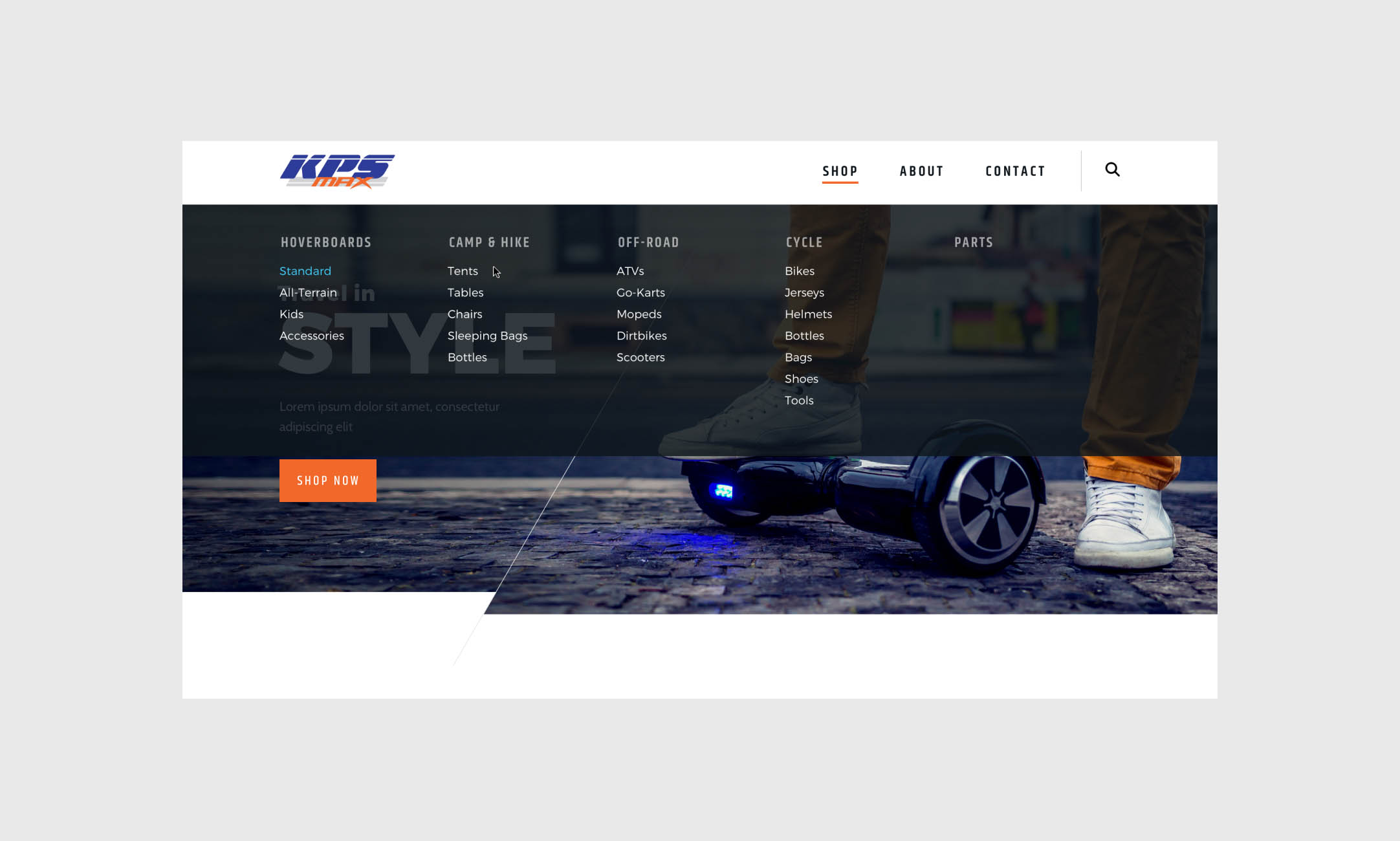This screenshot has height=841, width=1400.
Task: Click the Scooters link under Off-Road
Action: pyautogui.click(x=640, y=357)
